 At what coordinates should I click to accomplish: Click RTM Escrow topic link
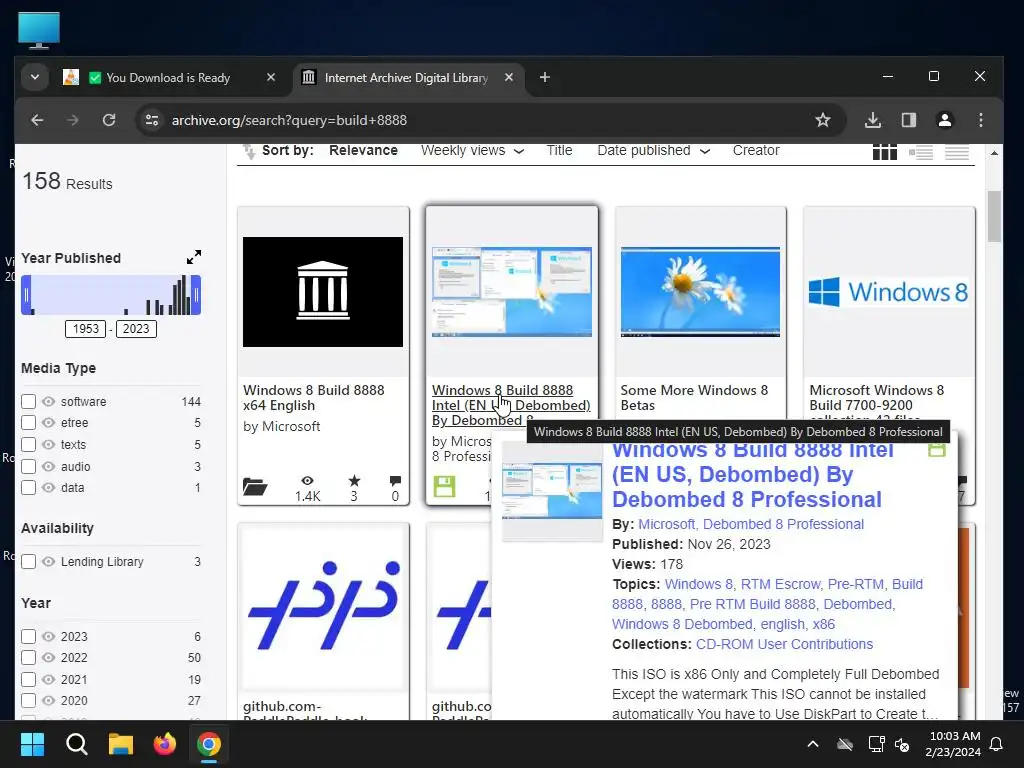(782, 584)
